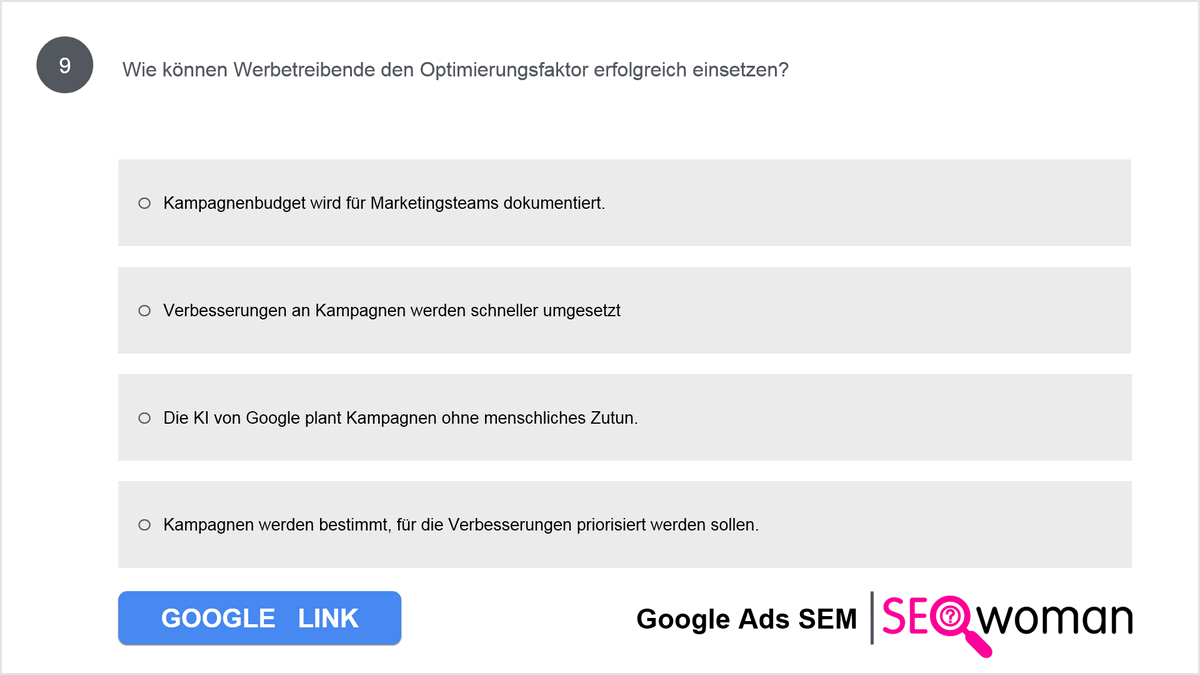Select the radio button for Verbesserungen schneller umgesetzt

pos(144,311)
